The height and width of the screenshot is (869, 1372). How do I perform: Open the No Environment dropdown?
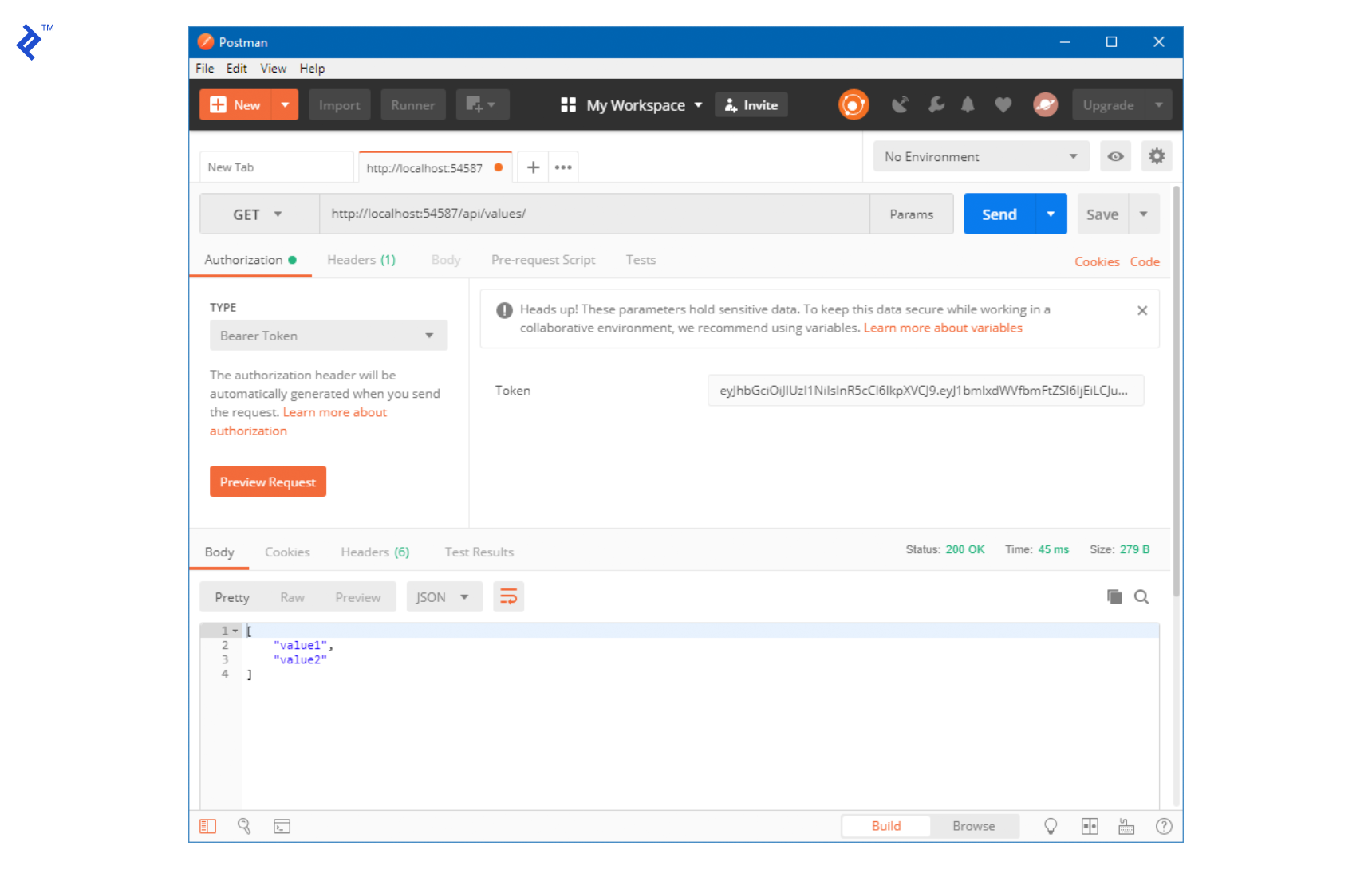(x=980, y=156)
